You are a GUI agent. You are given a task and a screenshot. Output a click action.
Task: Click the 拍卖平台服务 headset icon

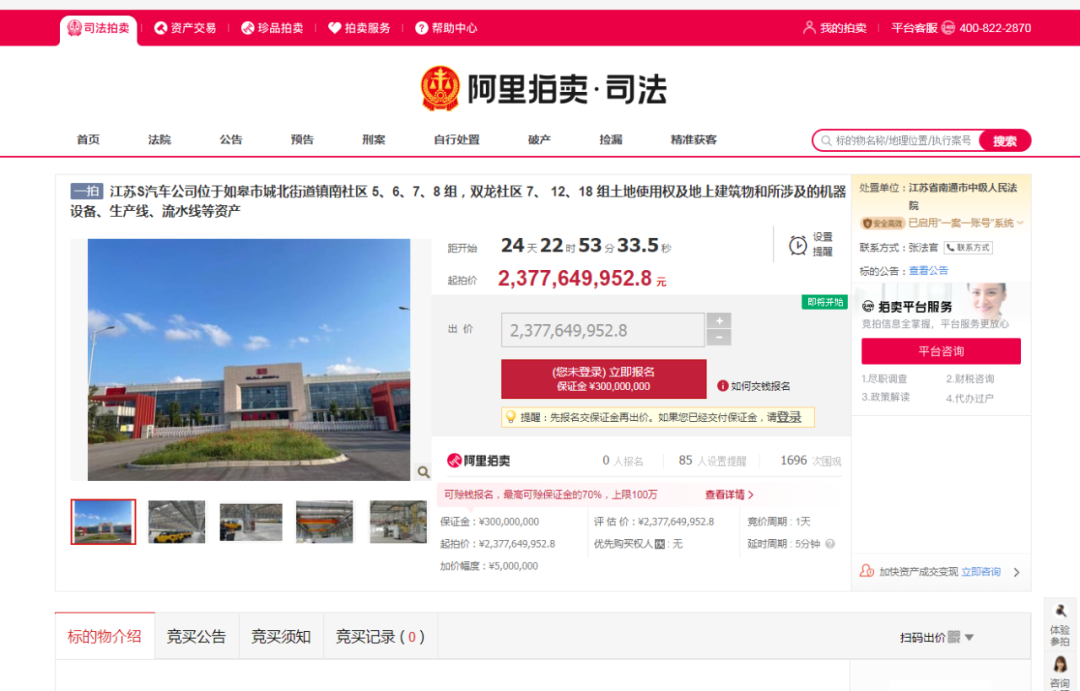click(868, 307)
